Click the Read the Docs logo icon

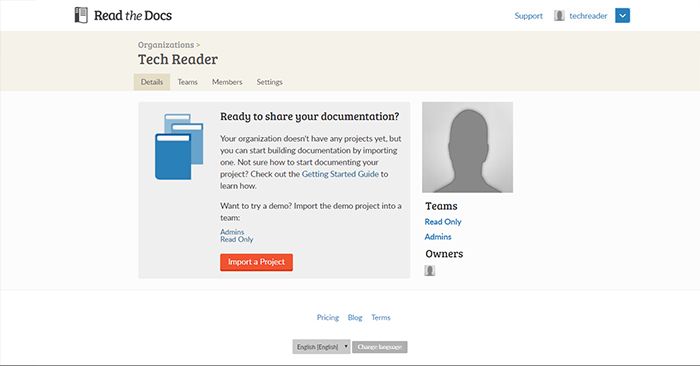[x=81, y=16]
